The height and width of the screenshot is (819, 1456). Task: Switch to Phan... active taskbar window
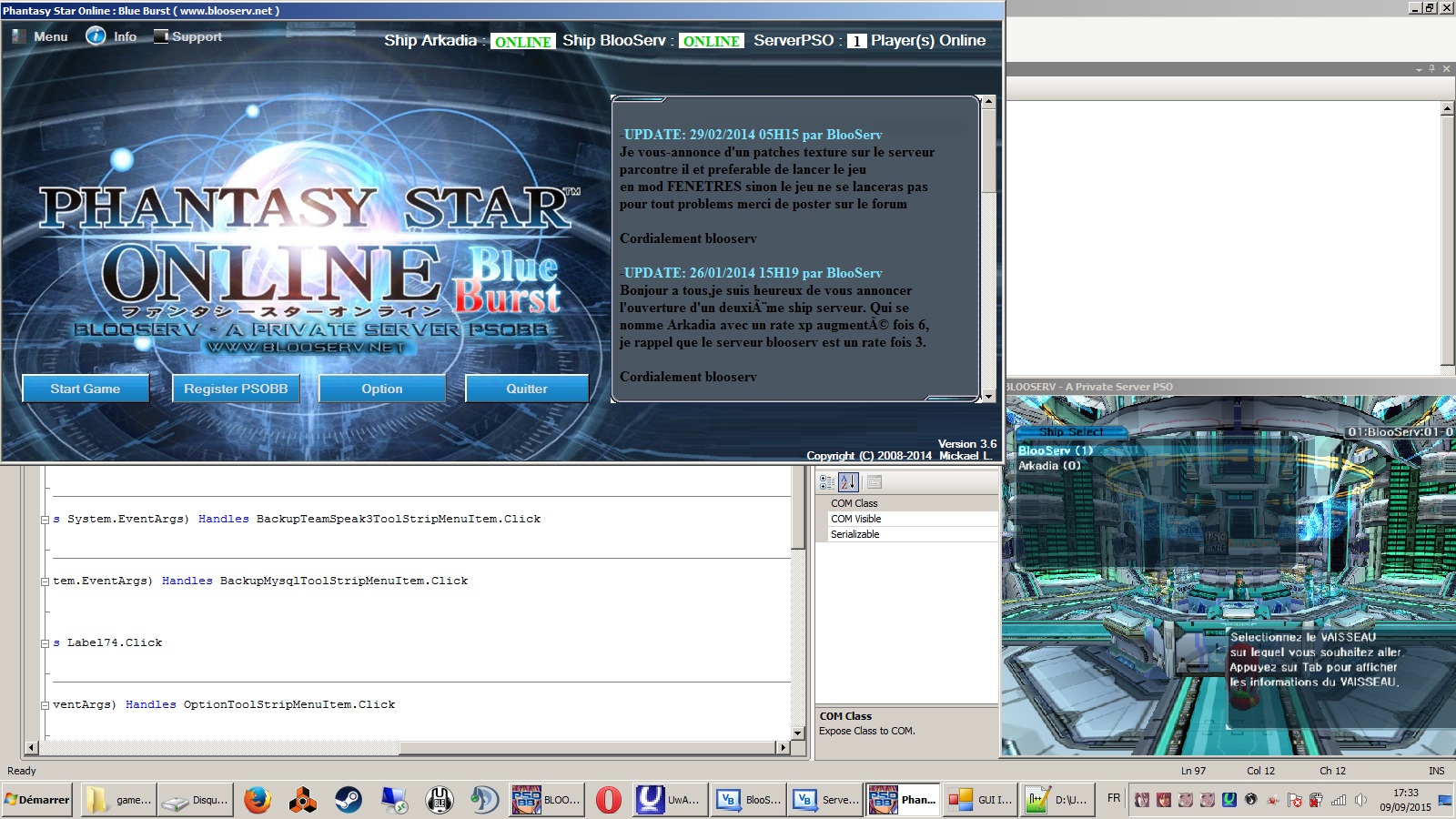pyautogui.click(x=903, y=800)
